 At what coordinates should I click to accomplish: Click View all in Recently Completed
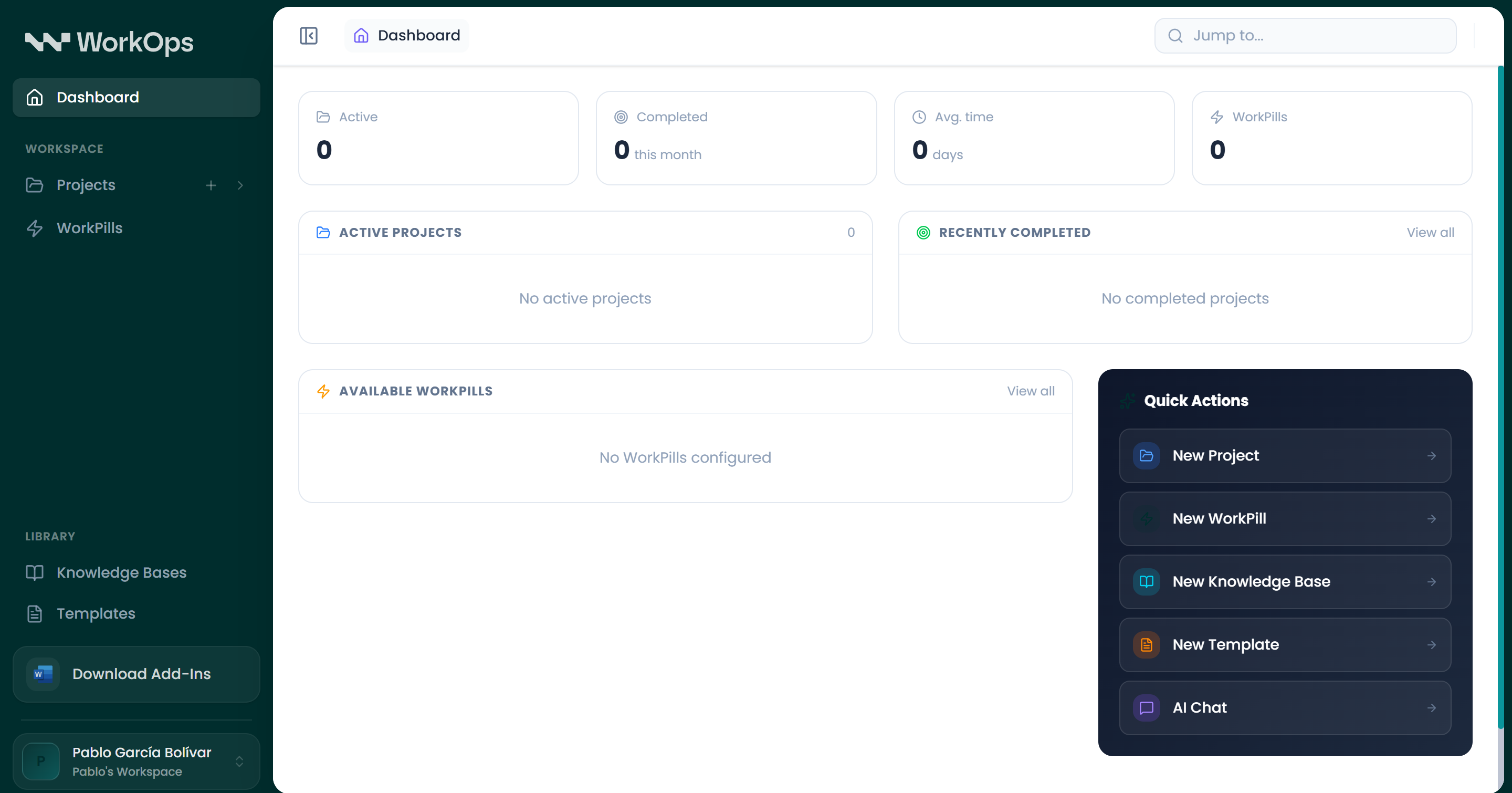(1430, 233)
